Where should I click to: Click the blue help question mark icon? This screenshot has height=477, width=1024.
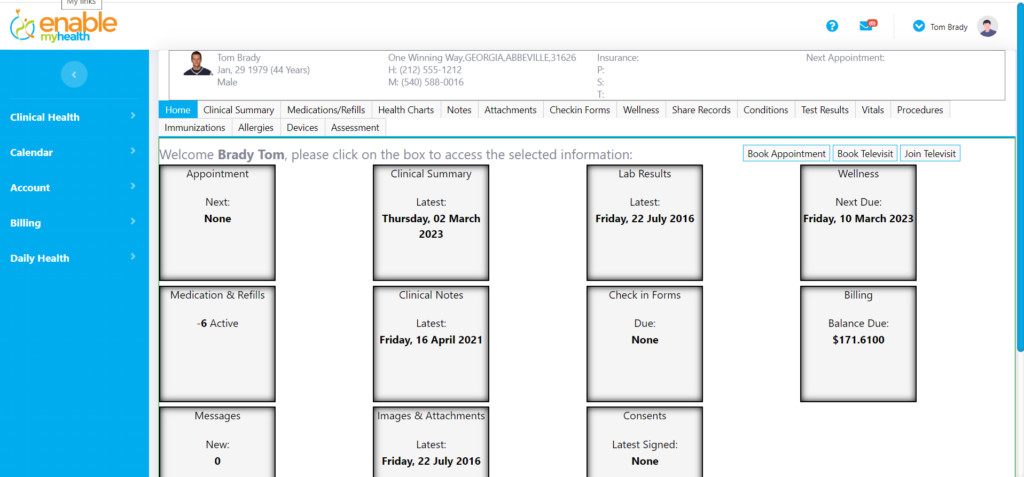coord(832,26)
